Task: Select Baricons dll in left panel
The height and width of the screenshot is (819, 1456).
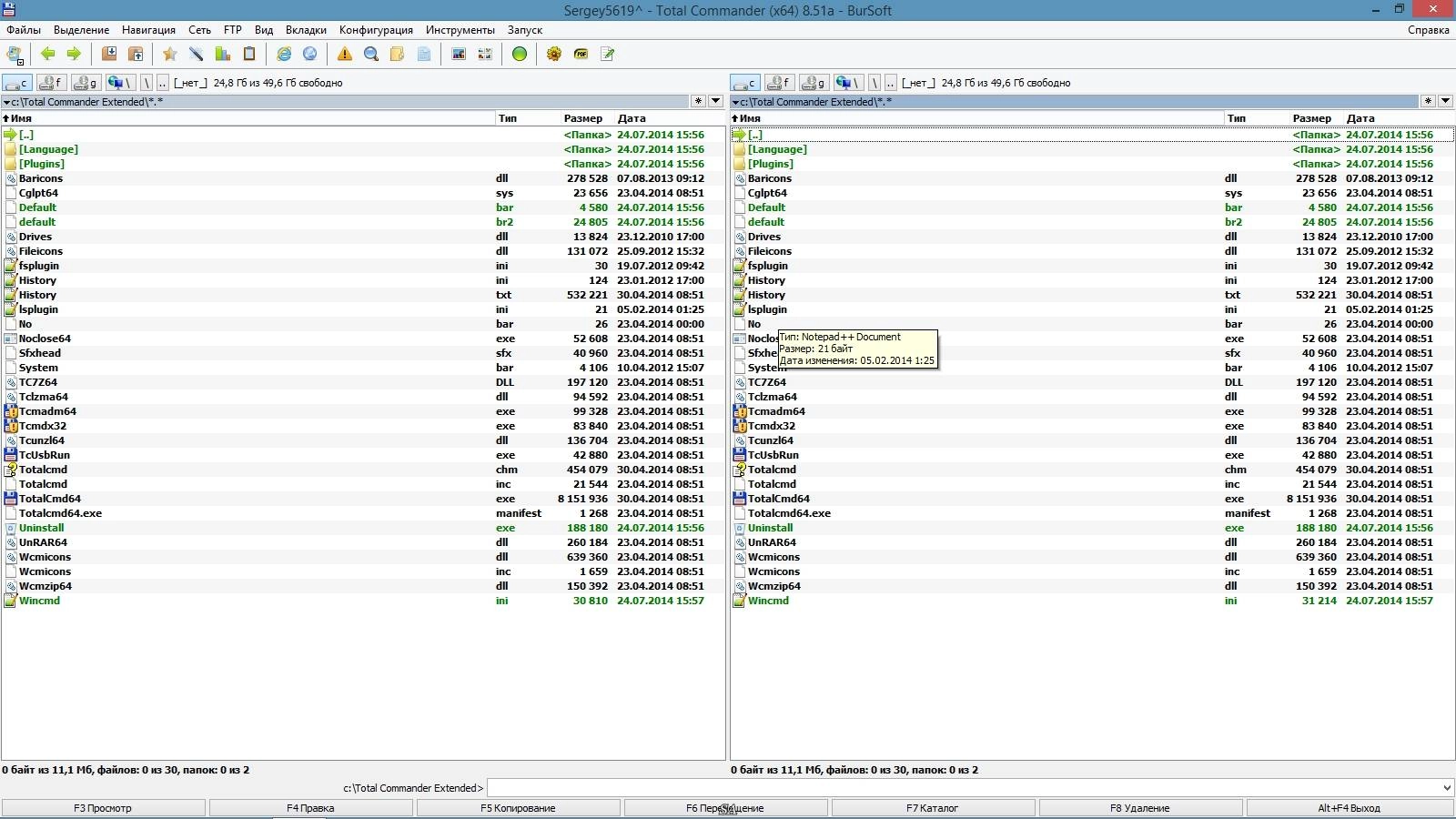Action: click(364, 178)
